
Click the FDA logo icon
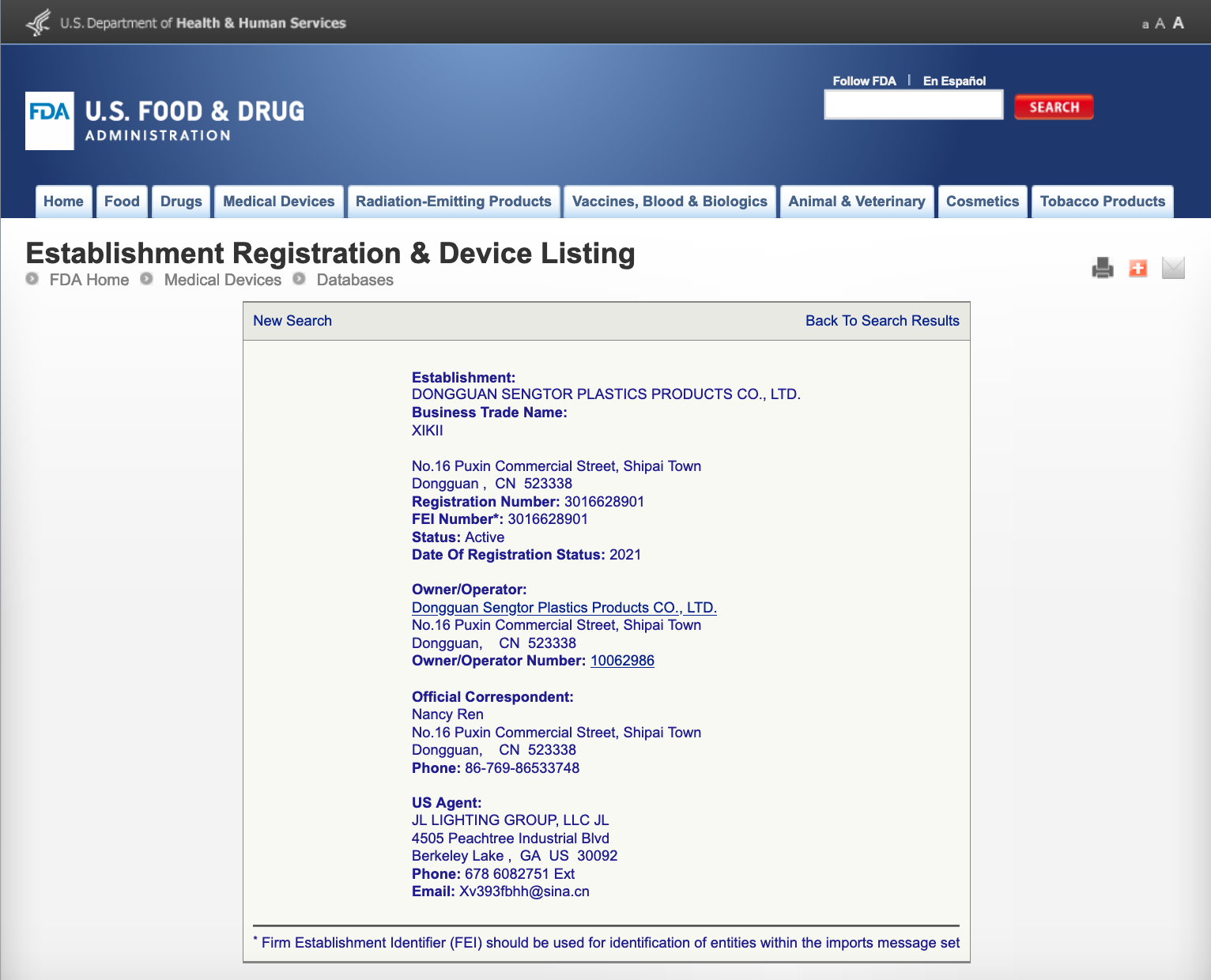(50, 121)
